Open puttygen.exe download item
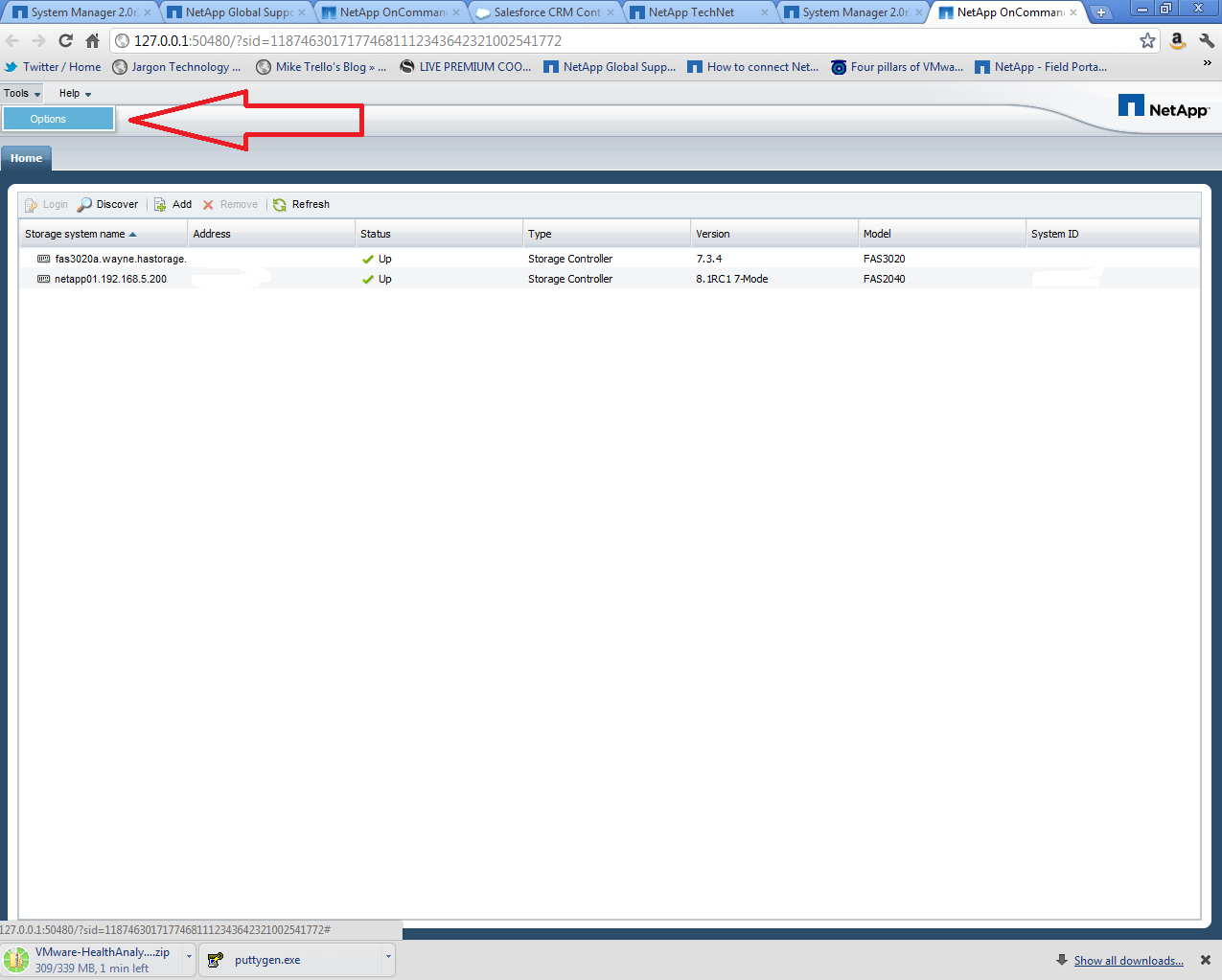 290,960
